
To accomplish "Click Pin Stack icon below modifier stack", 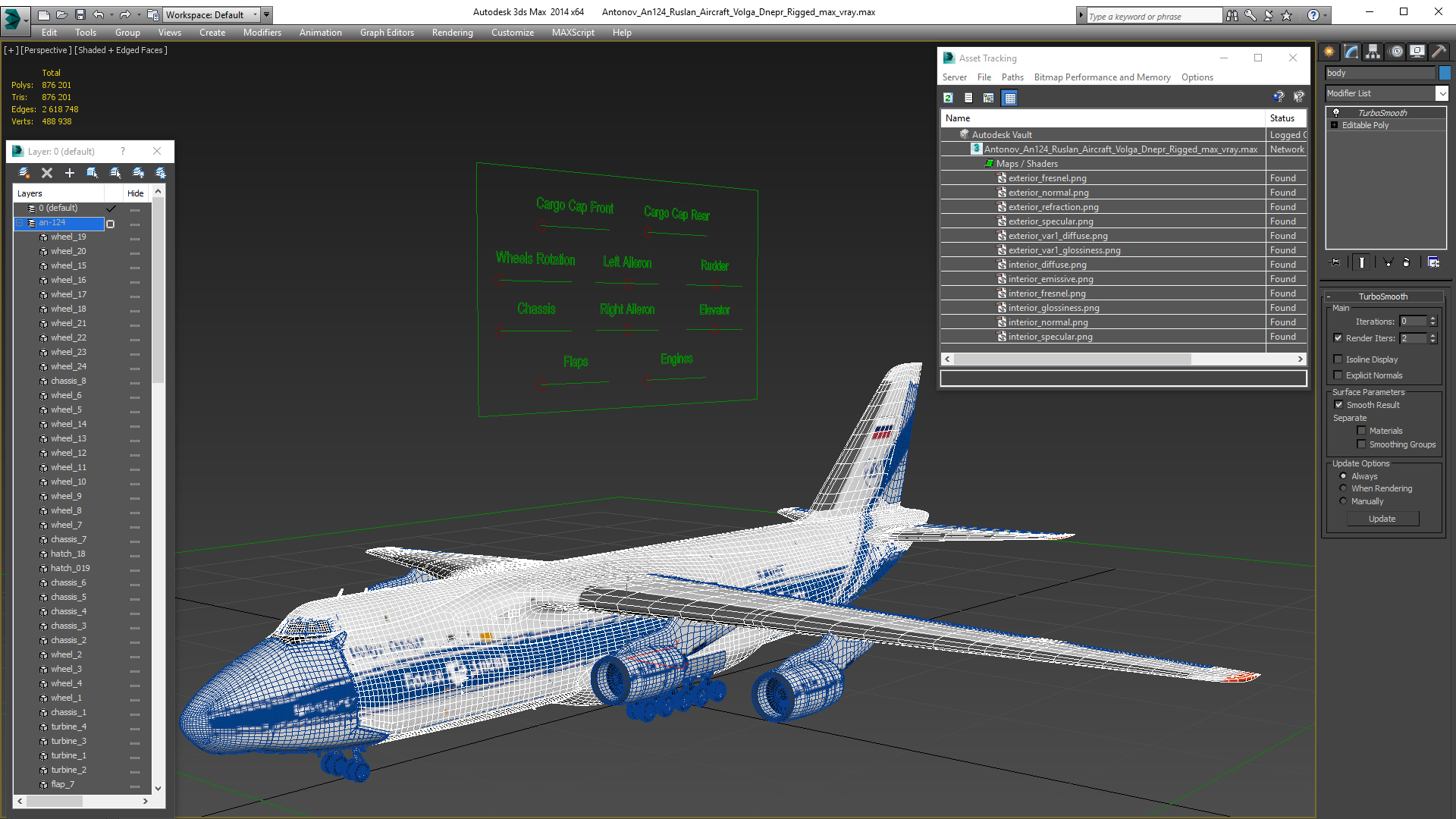I will pyautogui.click(x=1335, y=262).
